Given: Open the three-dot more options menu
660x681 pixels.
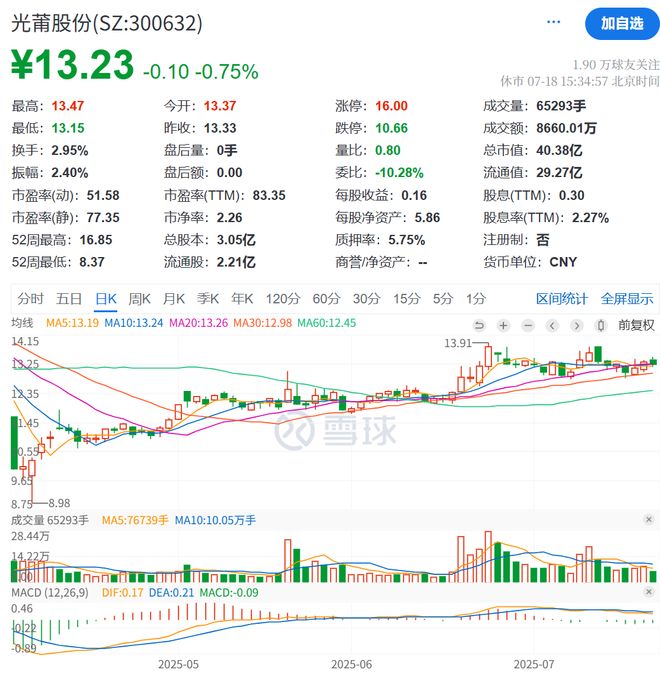Looking at the screenshot, I should click(x=553, y=22).
